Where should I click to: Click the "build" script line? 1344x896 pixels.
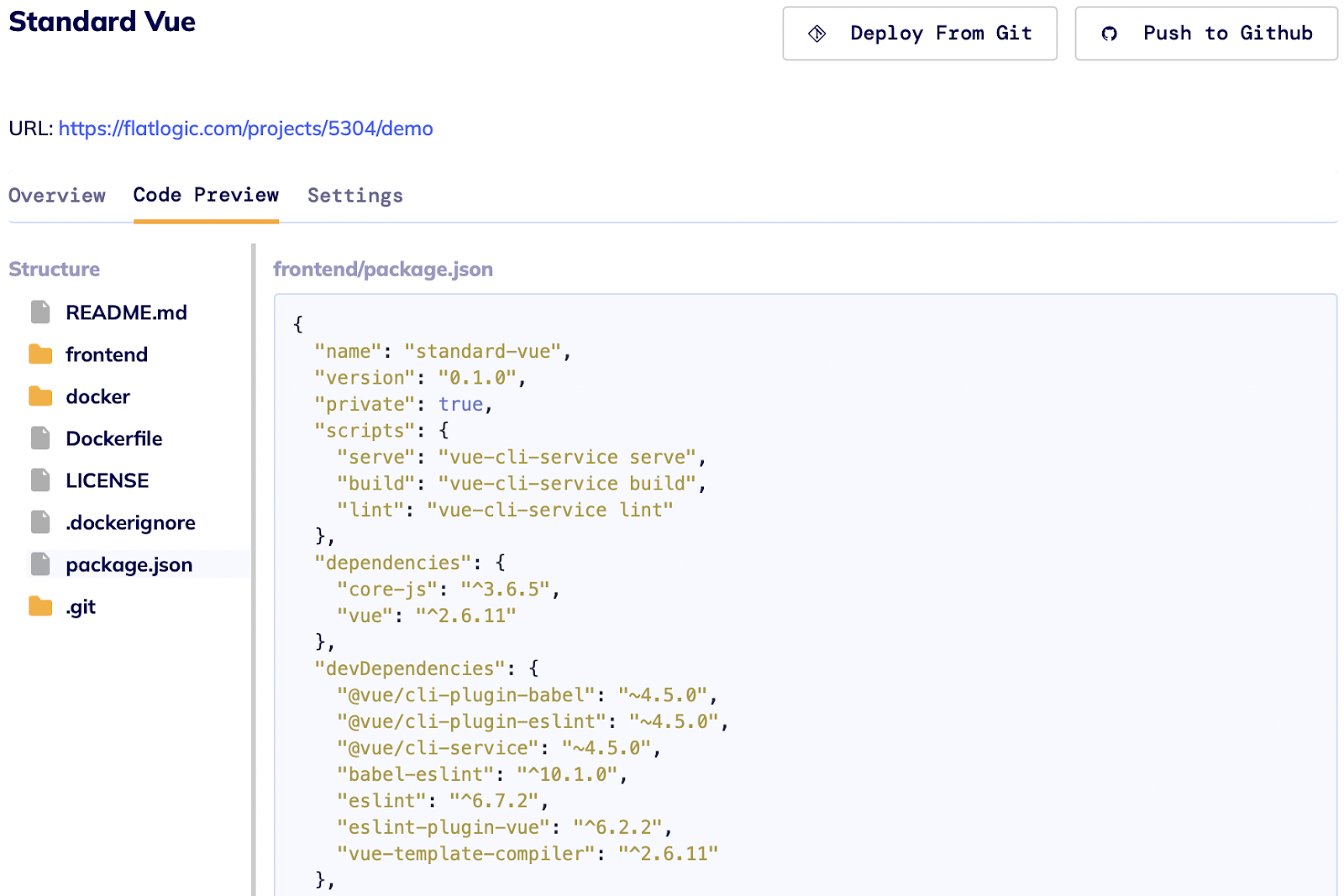pos(522,484)
